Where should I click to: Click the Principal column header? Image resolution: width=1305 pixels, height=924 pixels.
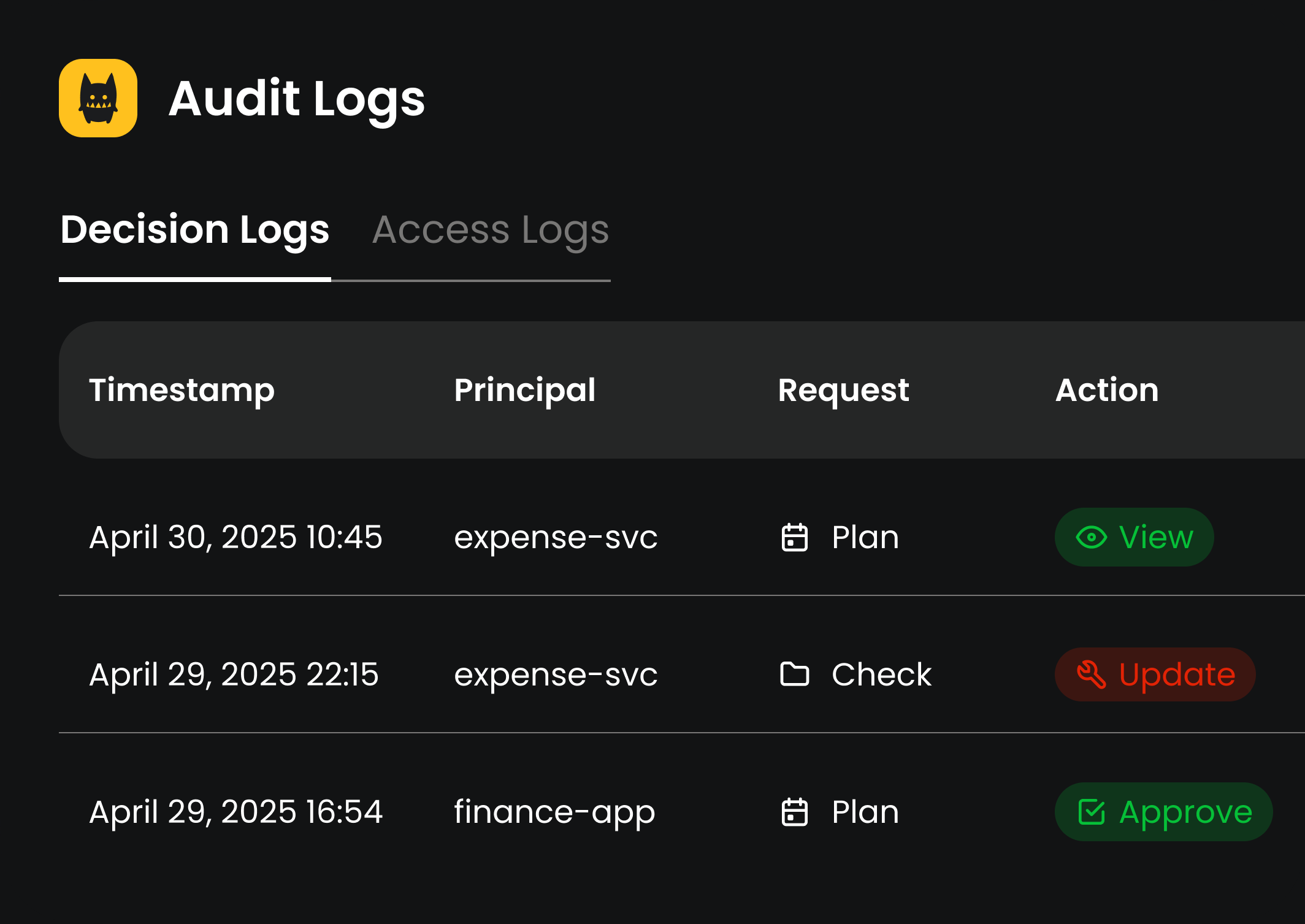pyautogui.click(x=525, y=391)
